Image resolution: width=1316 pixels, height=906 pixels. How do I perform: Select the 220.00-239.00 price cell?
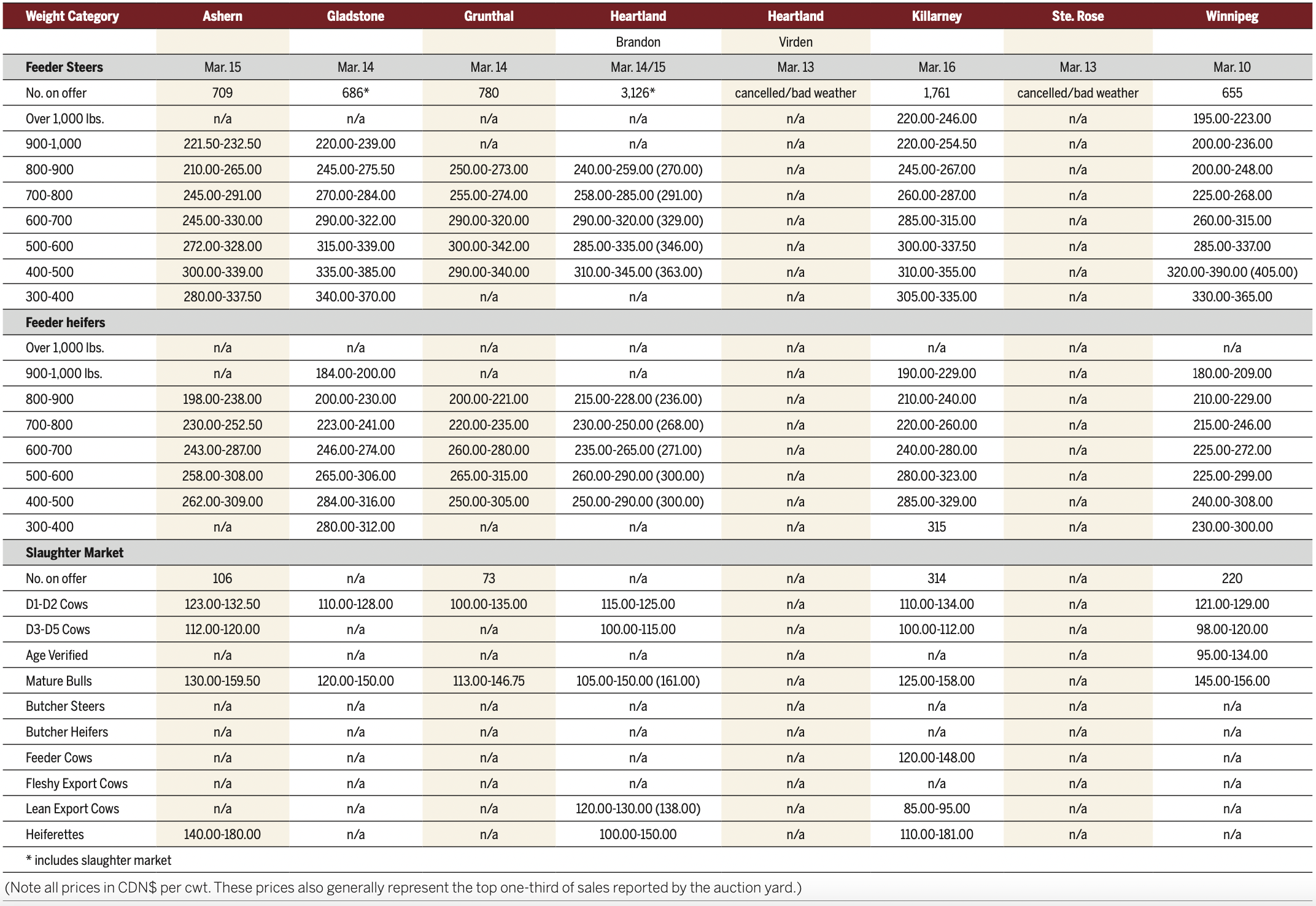(355, 144)
